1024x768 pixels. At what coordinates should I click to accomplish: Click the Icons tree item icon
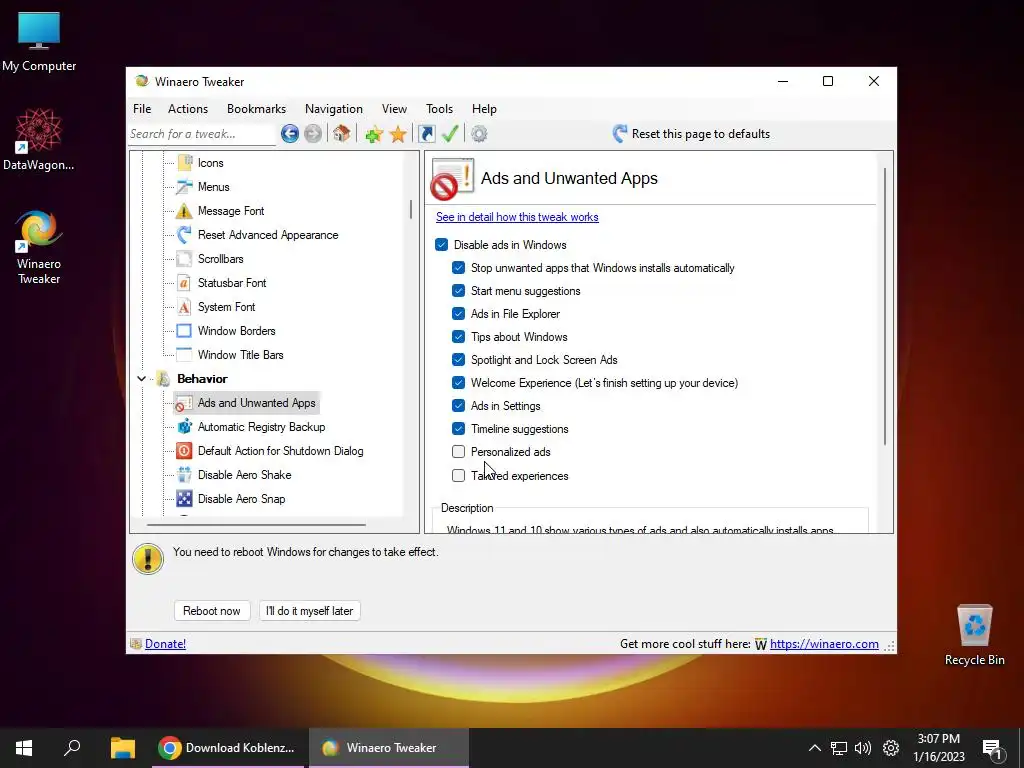click(x=185, y=163)
